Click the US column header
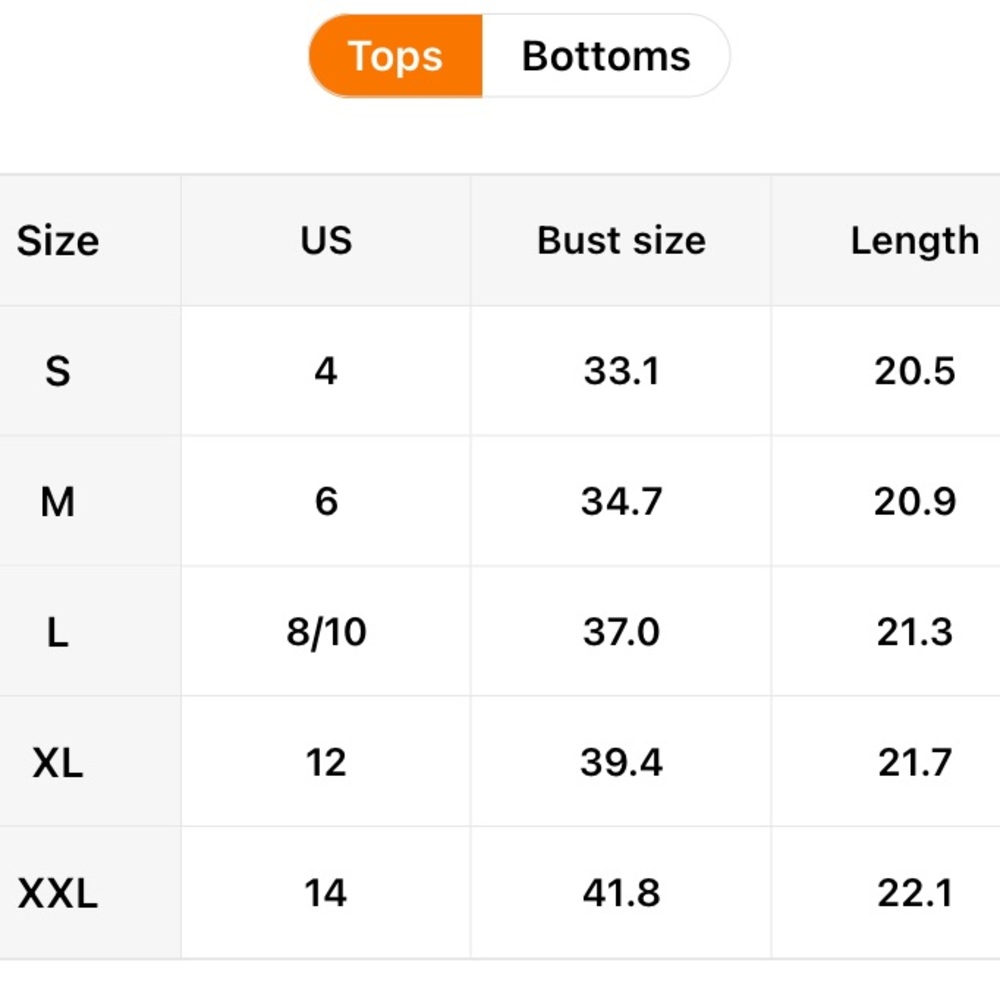The height and width of the screenshot is (1000, 1000). pyautogui.click(x=326, y=240)
